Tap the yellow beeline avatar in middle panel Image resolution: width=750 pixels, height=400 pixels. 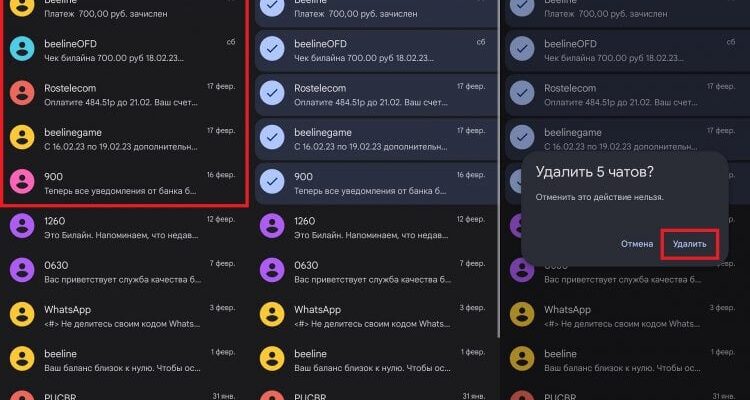tap(273, 359)
